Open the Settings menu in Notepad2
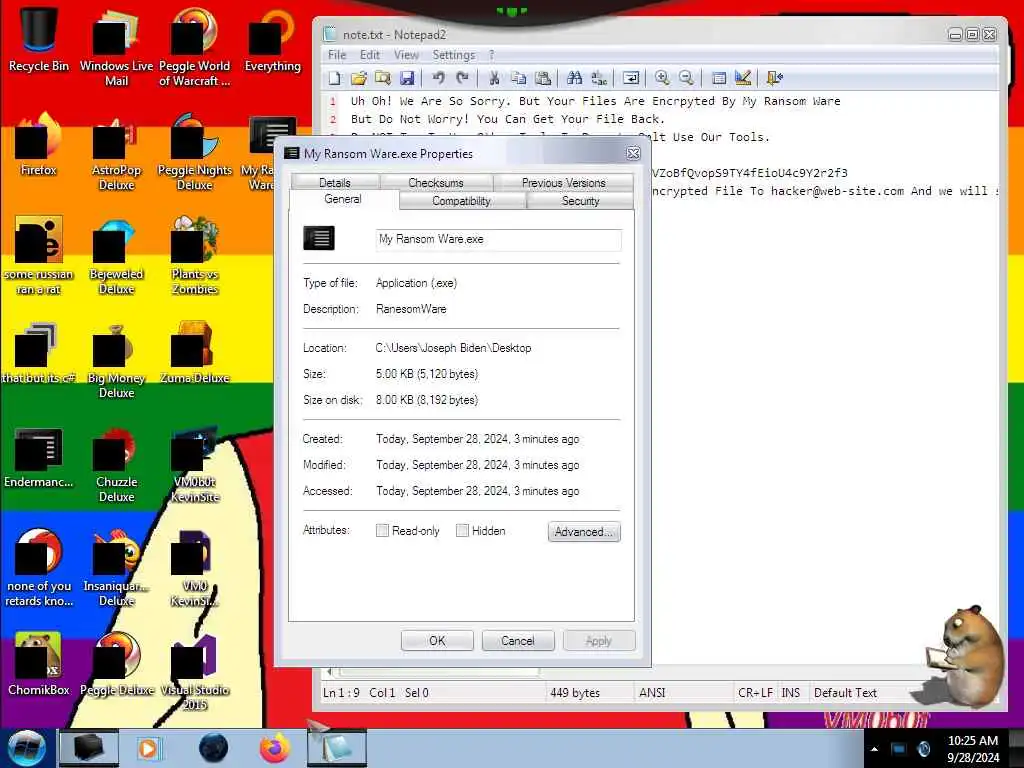 pos(453,55)
